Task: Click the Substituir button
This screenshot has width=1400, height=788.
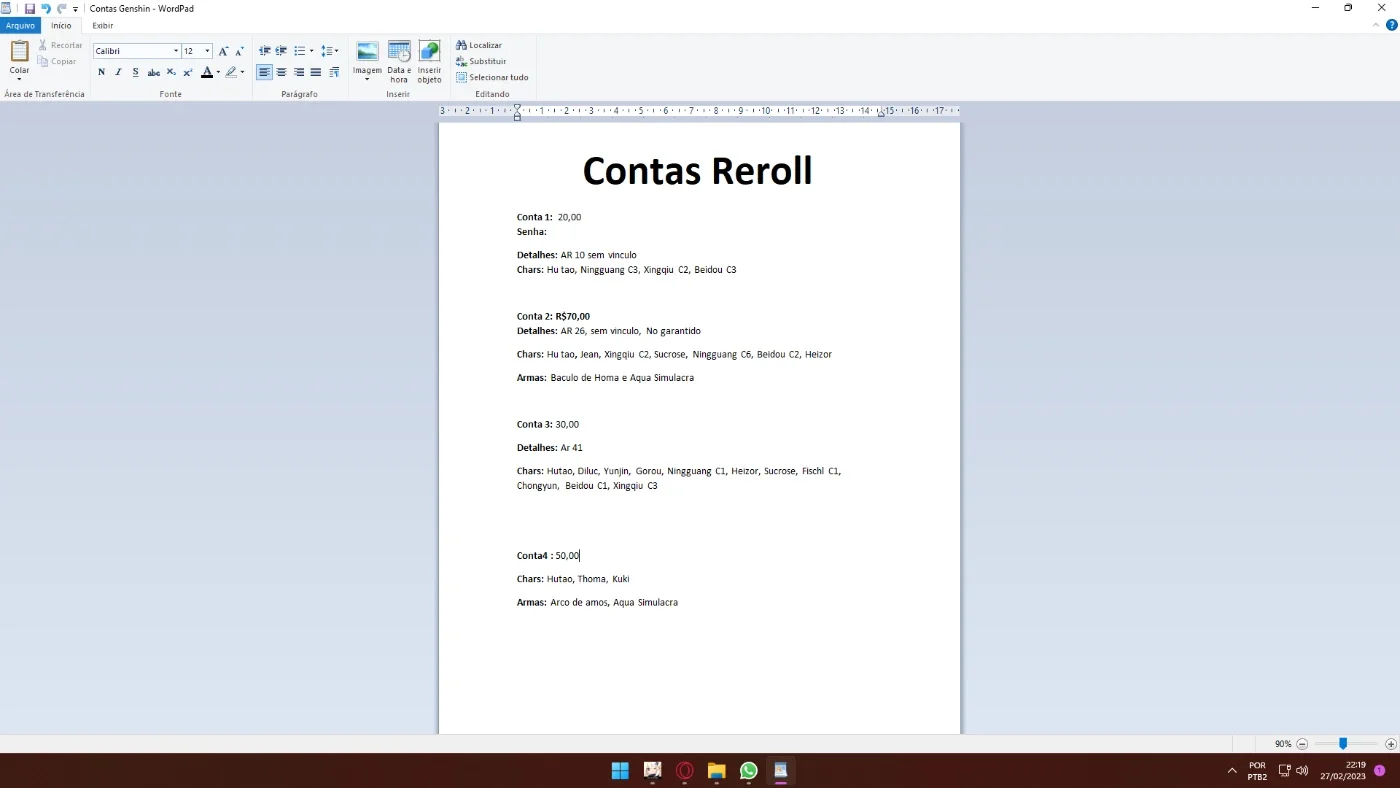Action: [481, 61]
